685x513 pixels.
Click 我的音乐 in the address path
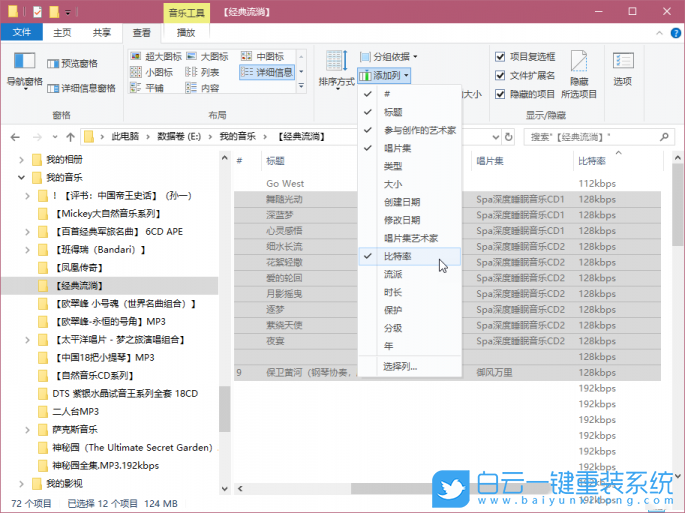tap(237, 137)
